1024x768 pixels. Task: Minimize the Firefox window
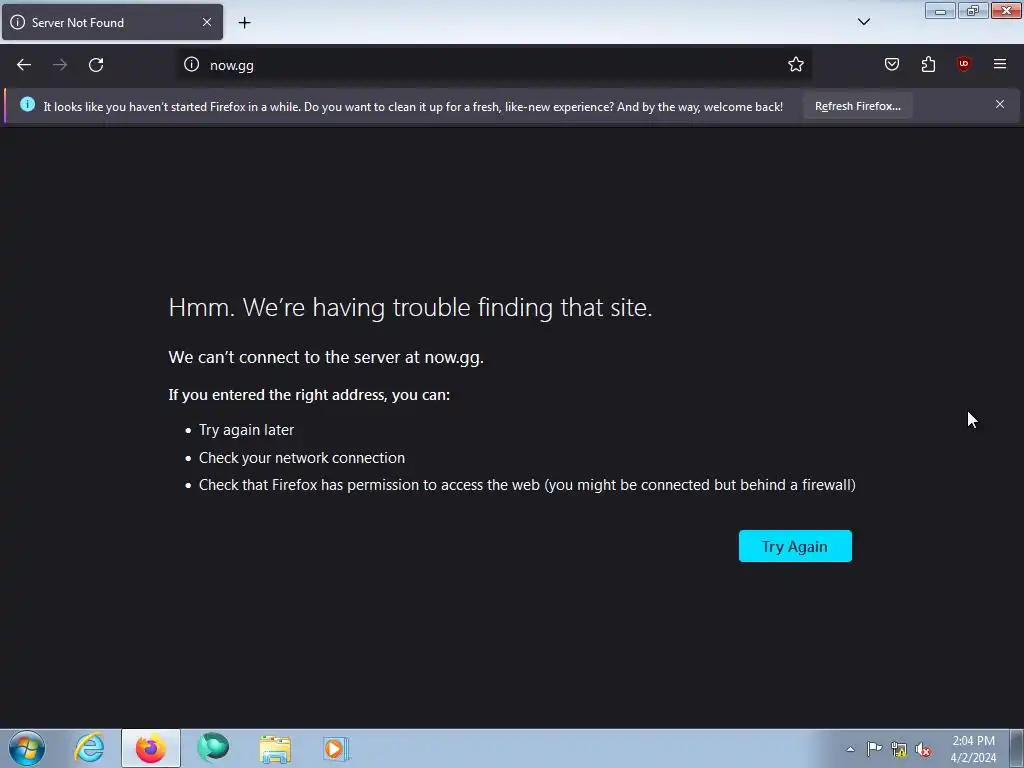point(940,10)
